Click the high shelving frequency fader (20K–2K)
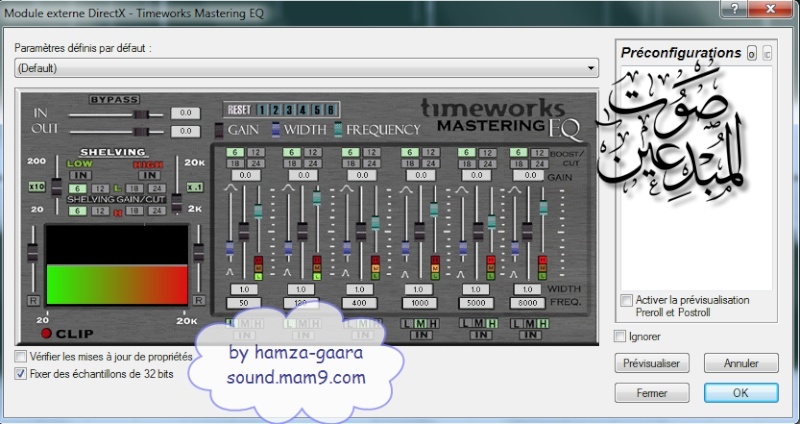This screenshot has width=800, height=424. 177,203
